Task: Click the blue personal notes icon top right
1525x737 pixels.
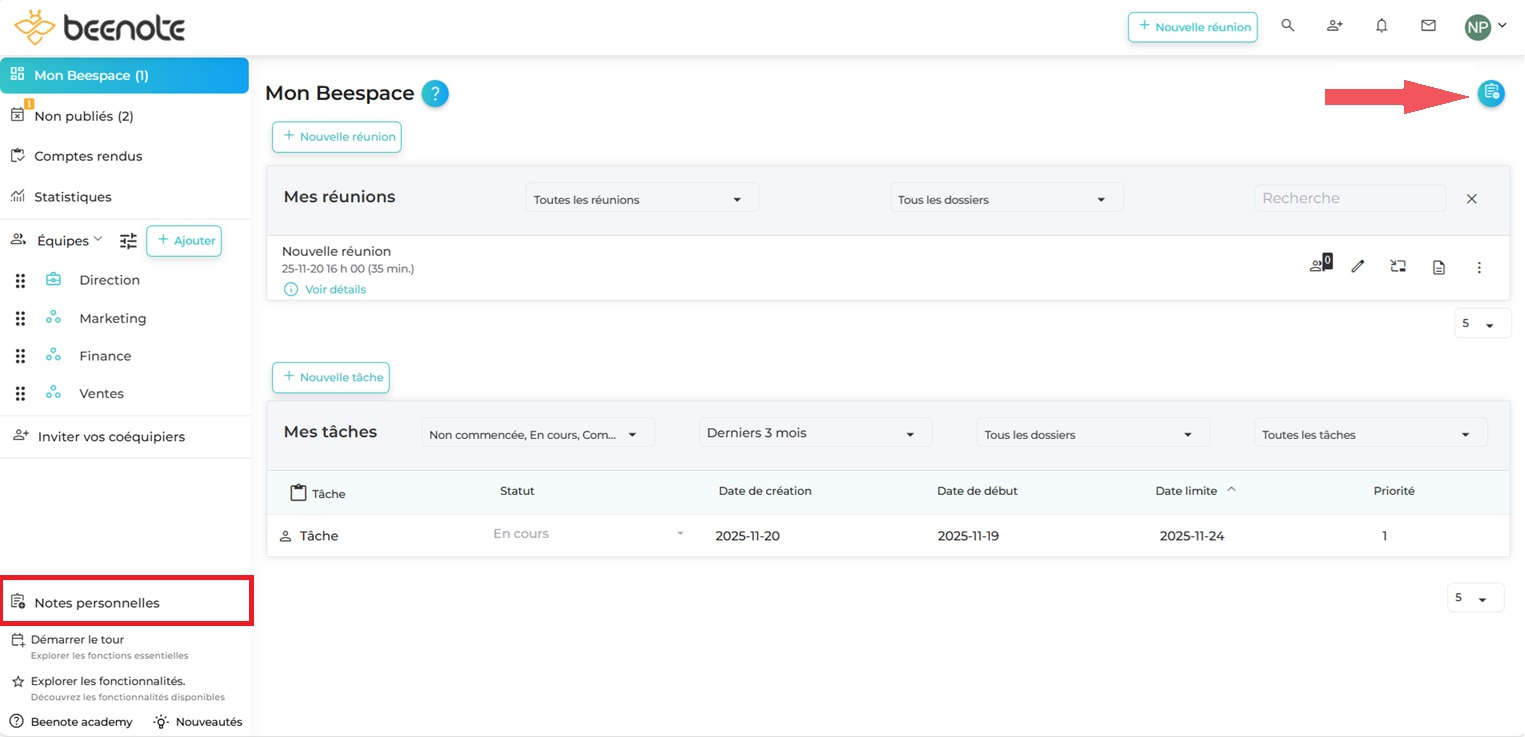Action: point(1491,94)
